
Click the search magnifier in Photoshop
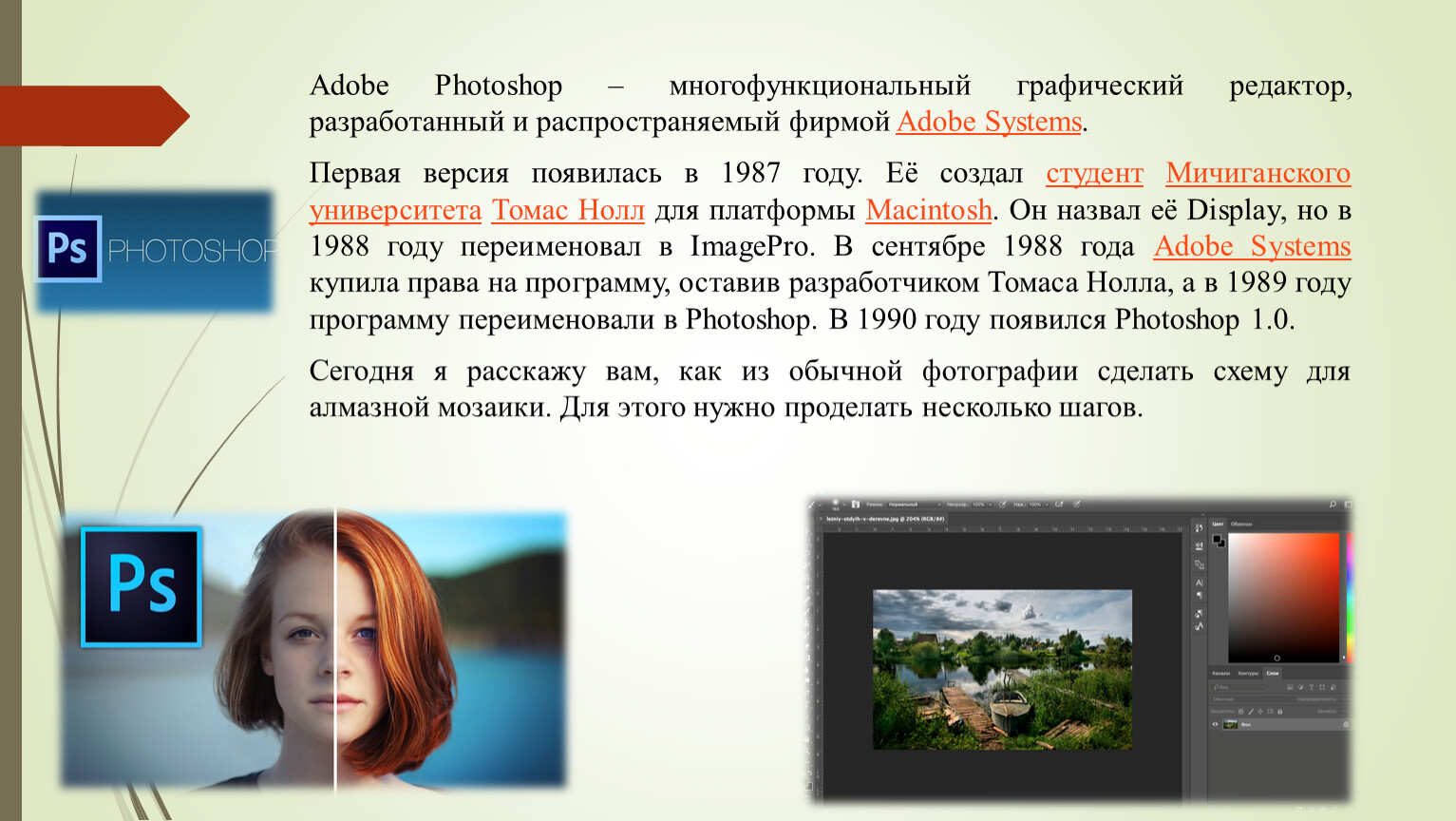click(1333, 505)
